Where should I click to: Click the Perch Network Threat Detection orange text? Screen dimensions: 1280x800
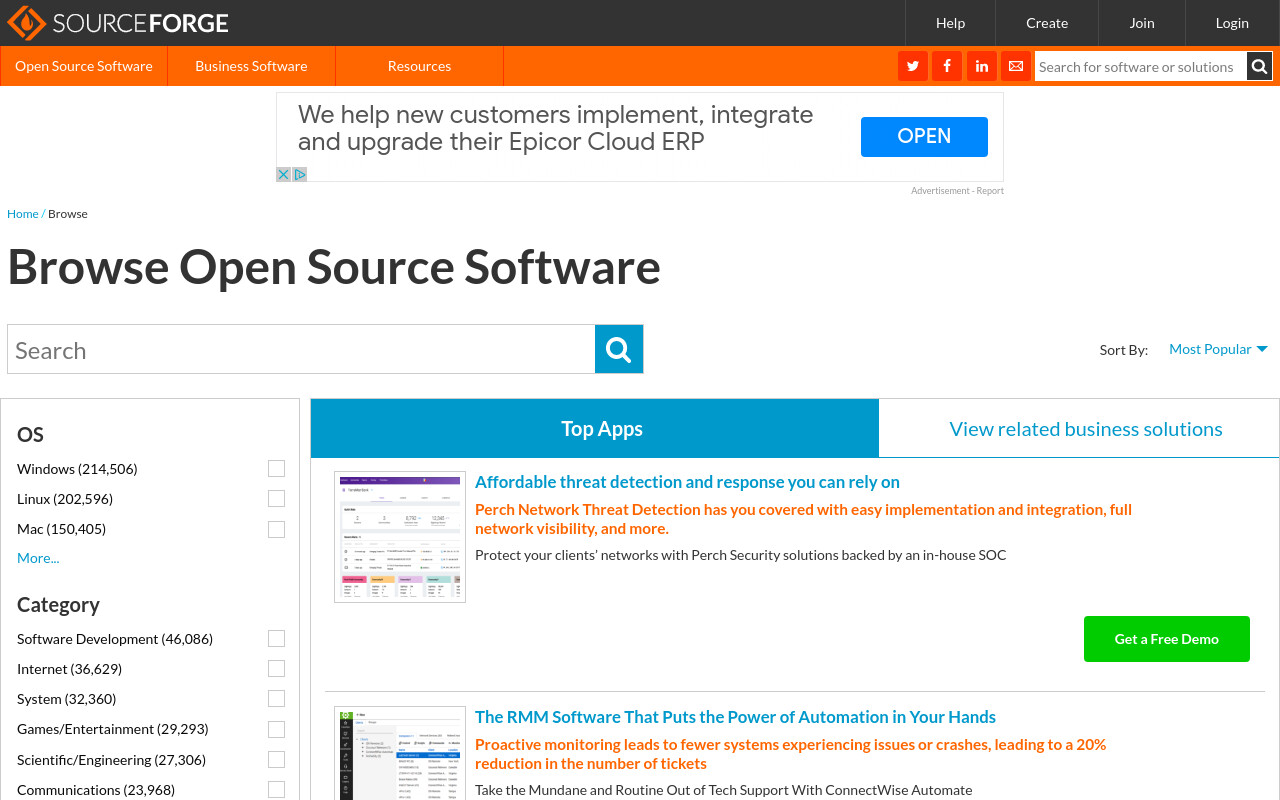click(x=803, y=519)
